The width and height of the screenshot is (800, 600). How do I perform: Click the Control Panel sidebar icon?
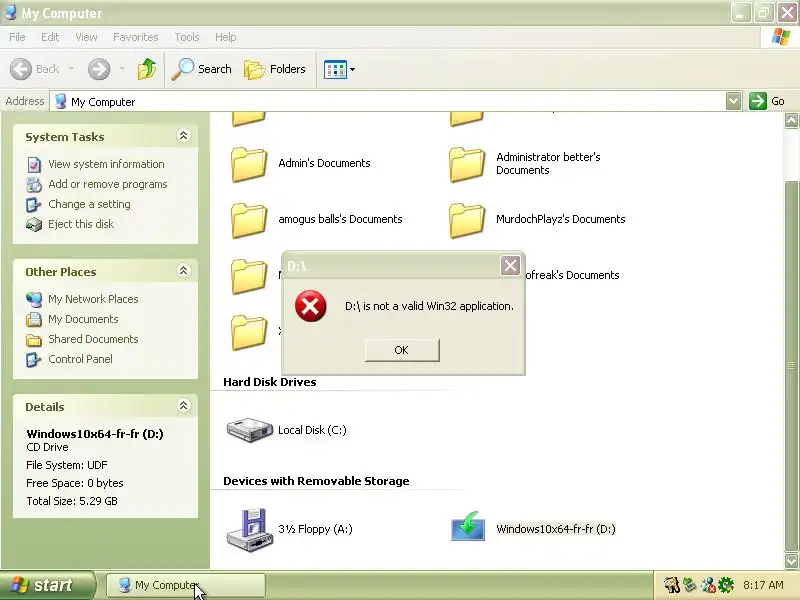pyautogui.click(x=34, y=359)
